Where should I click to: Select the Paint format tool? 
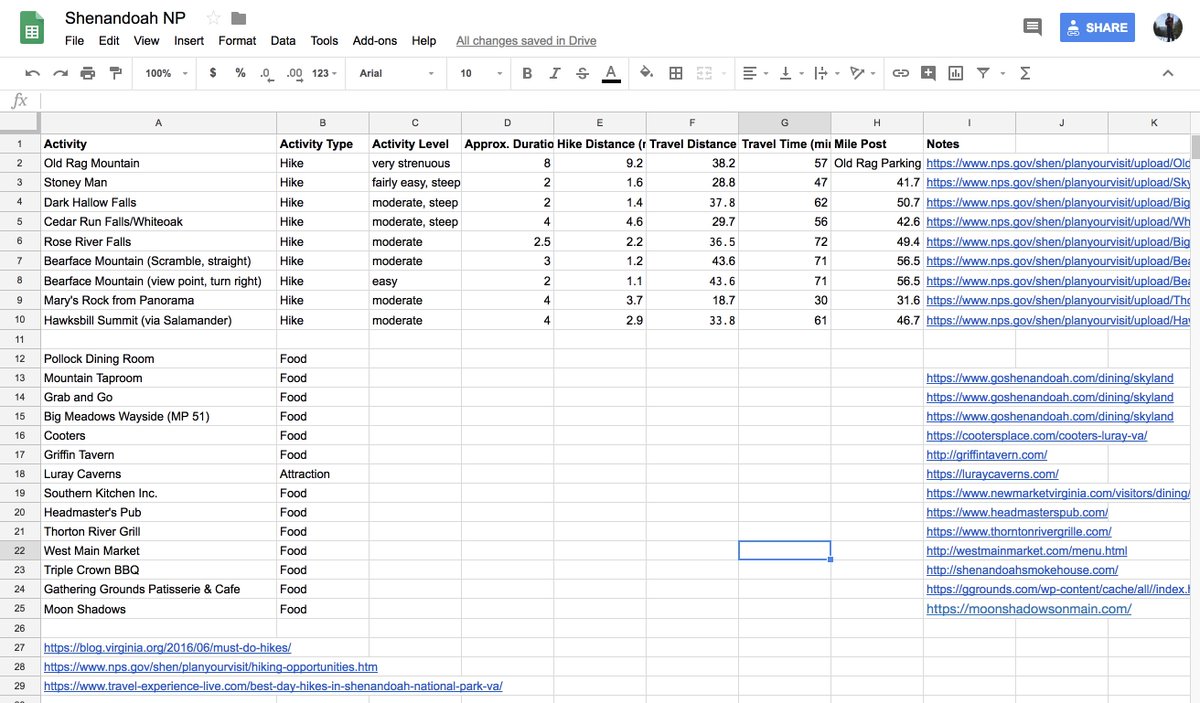pyautogui.click(x=115, y=73)
